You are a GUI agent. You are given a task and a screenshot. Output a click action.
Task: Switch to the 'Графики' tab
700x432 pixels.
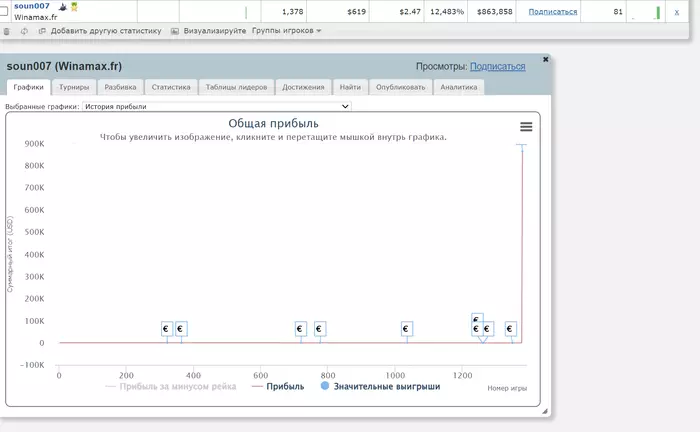[28, 87]
